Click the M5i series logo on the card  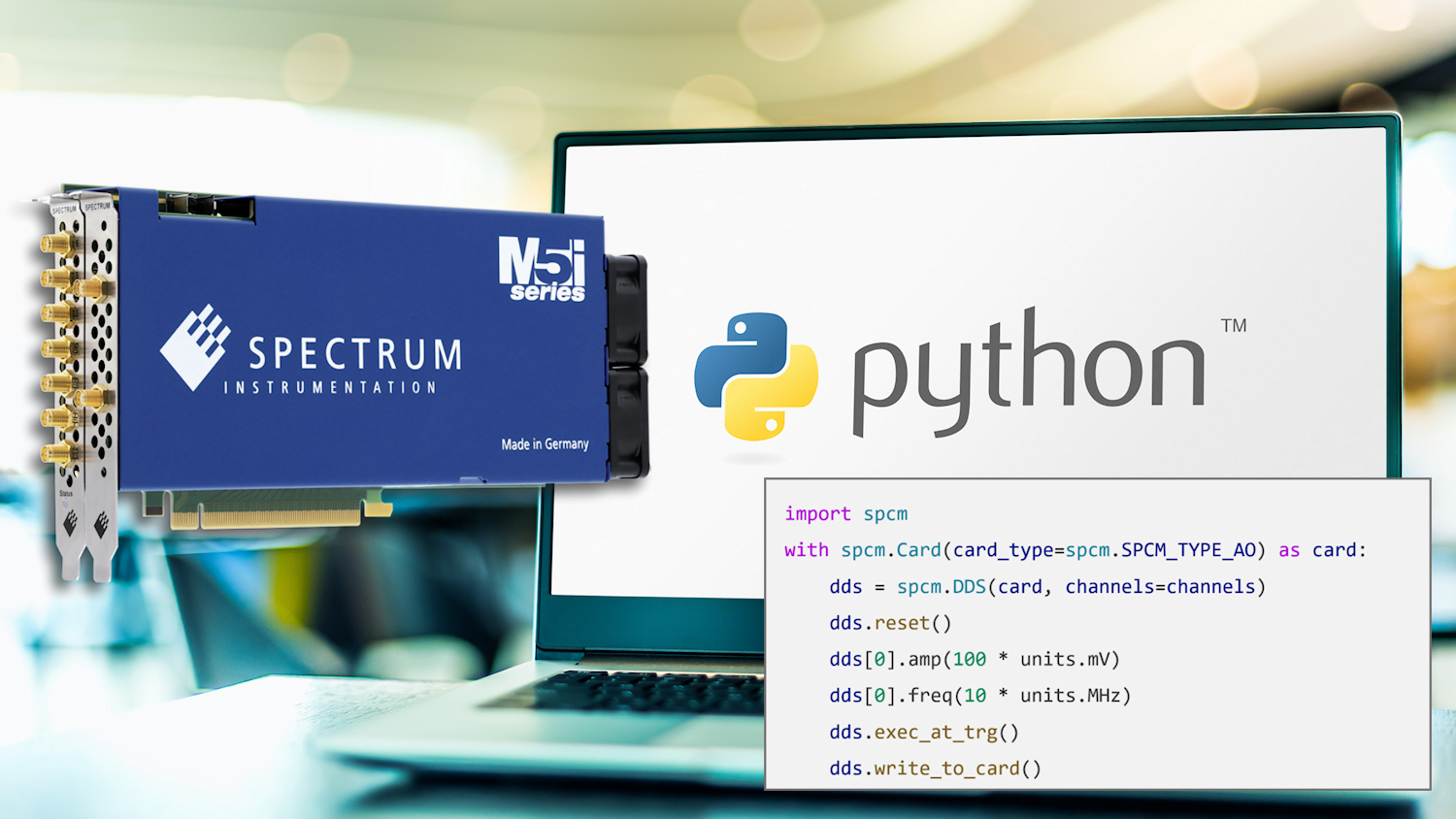point(543,269)
